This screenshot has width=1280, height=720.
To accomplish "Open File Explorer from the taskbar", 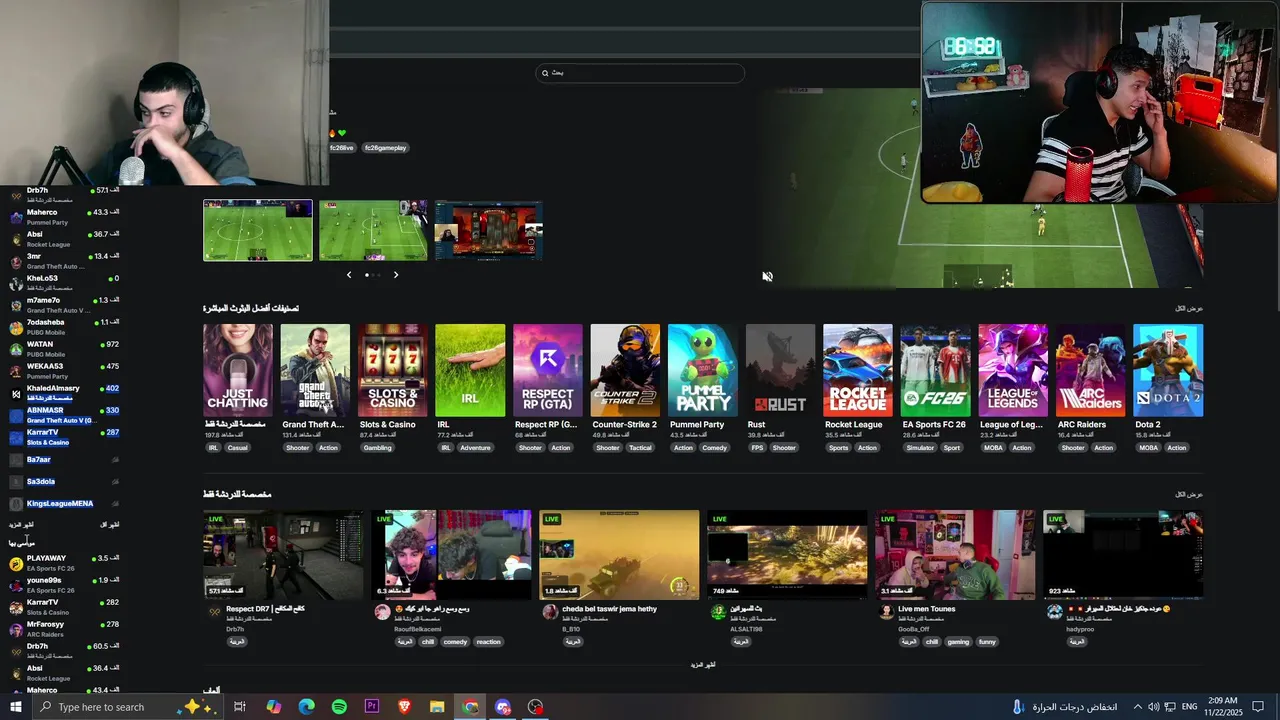I will [437, 707].
